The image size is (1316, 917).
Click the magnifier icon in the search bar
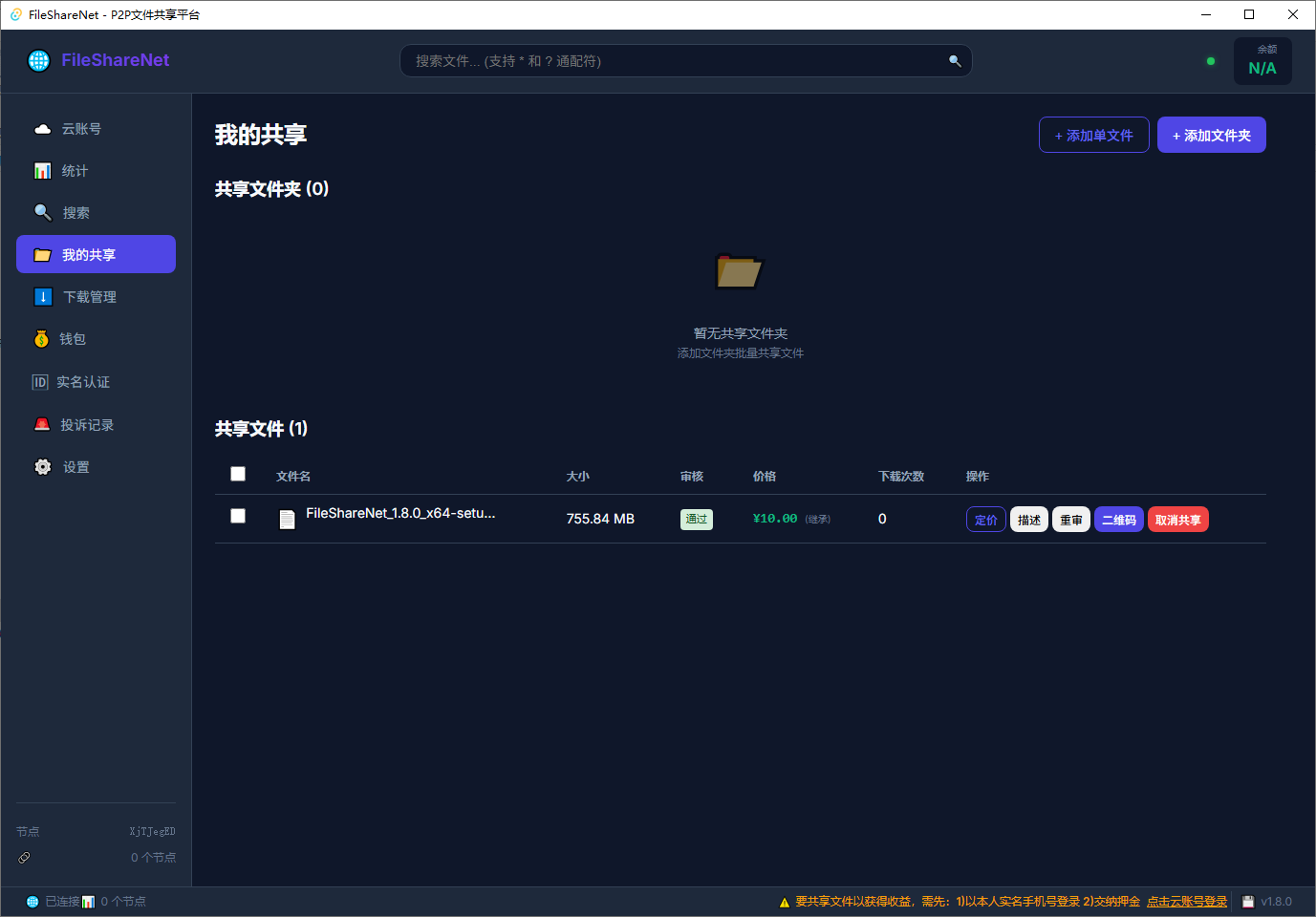coord(955,61)
